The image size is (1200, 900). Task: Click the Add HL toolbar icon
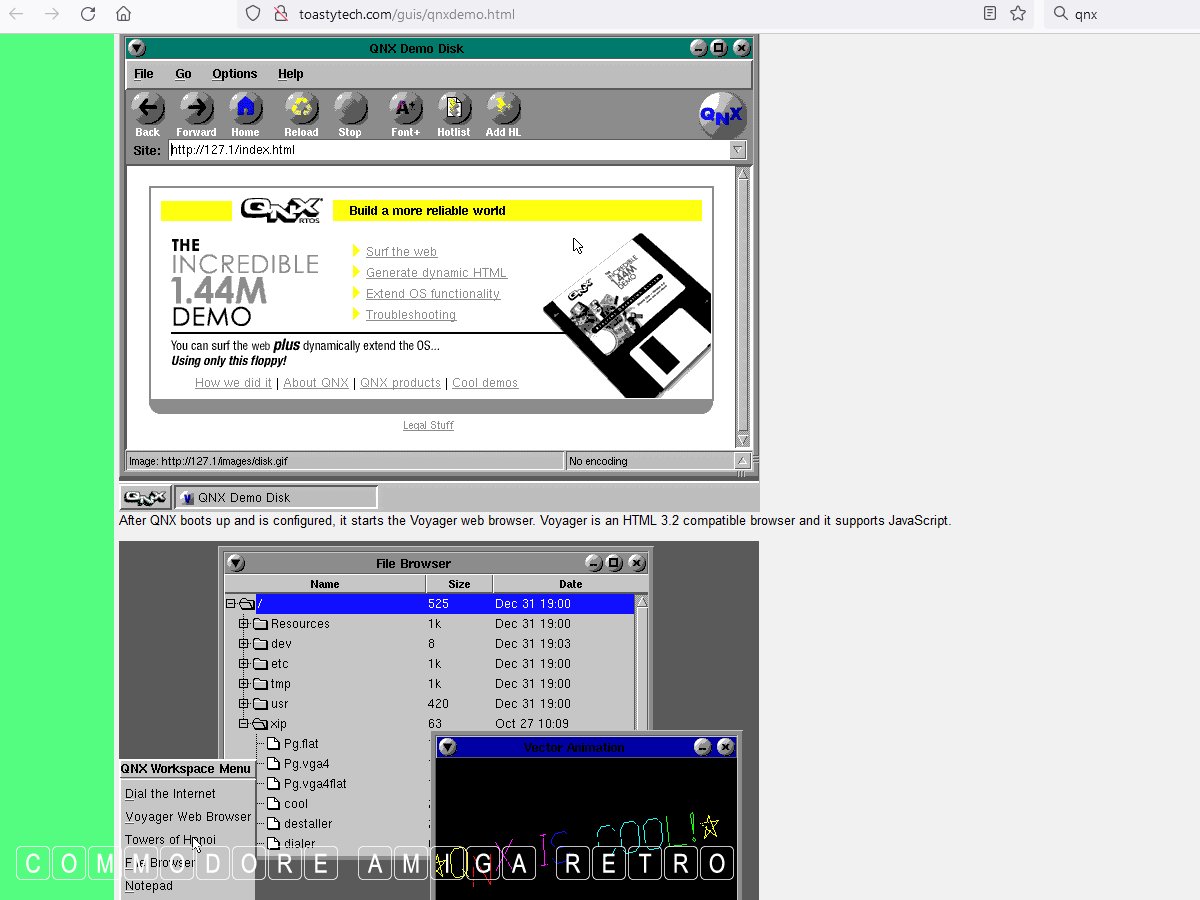[x=503, y=108]
